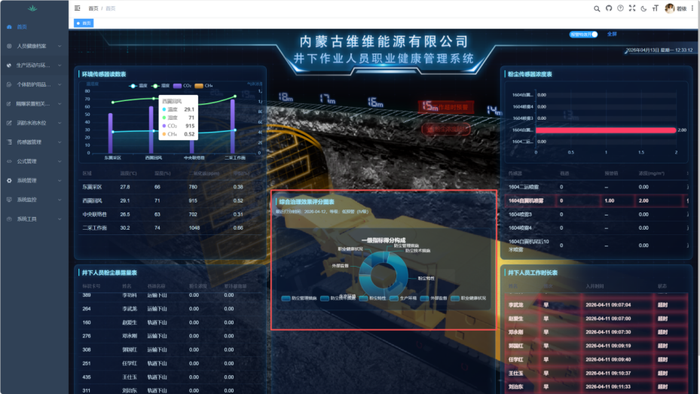Click the 传感器管理 sidebar icon

click(x=9, y=142)
